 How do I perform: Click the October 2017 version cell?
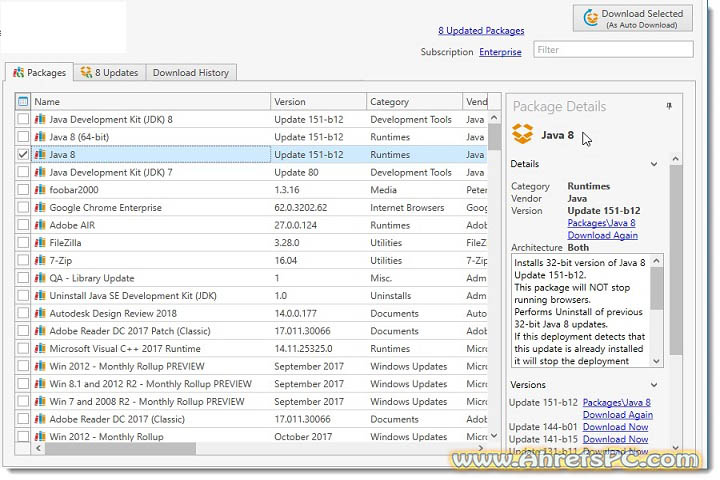coord(319,436)
